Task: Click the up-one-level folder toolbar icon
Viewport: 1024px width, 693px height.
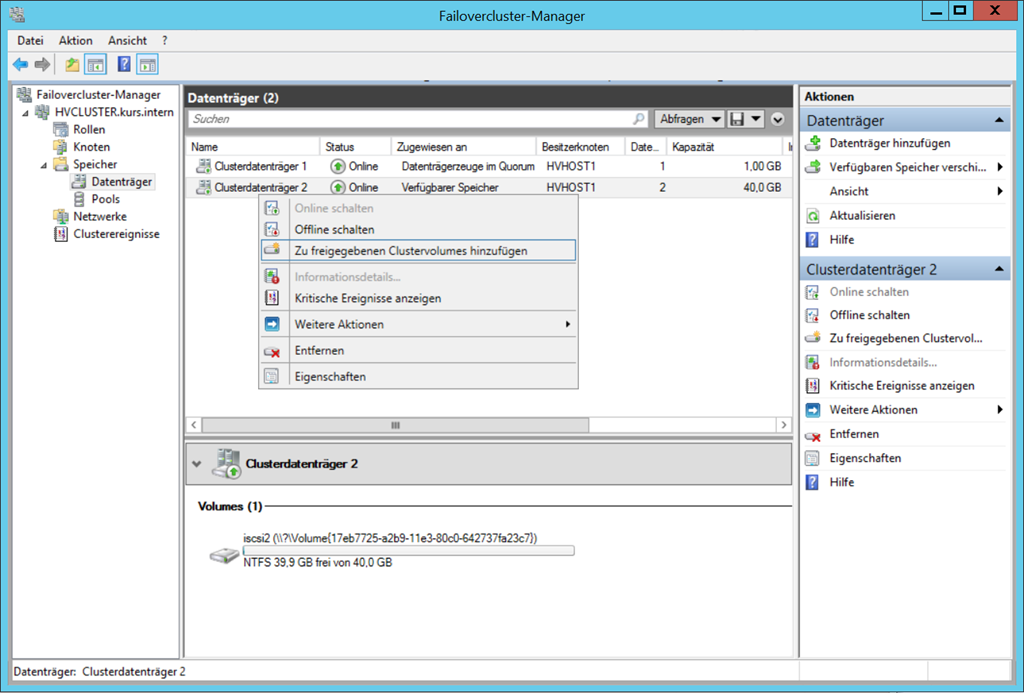Action: (72, 64)
